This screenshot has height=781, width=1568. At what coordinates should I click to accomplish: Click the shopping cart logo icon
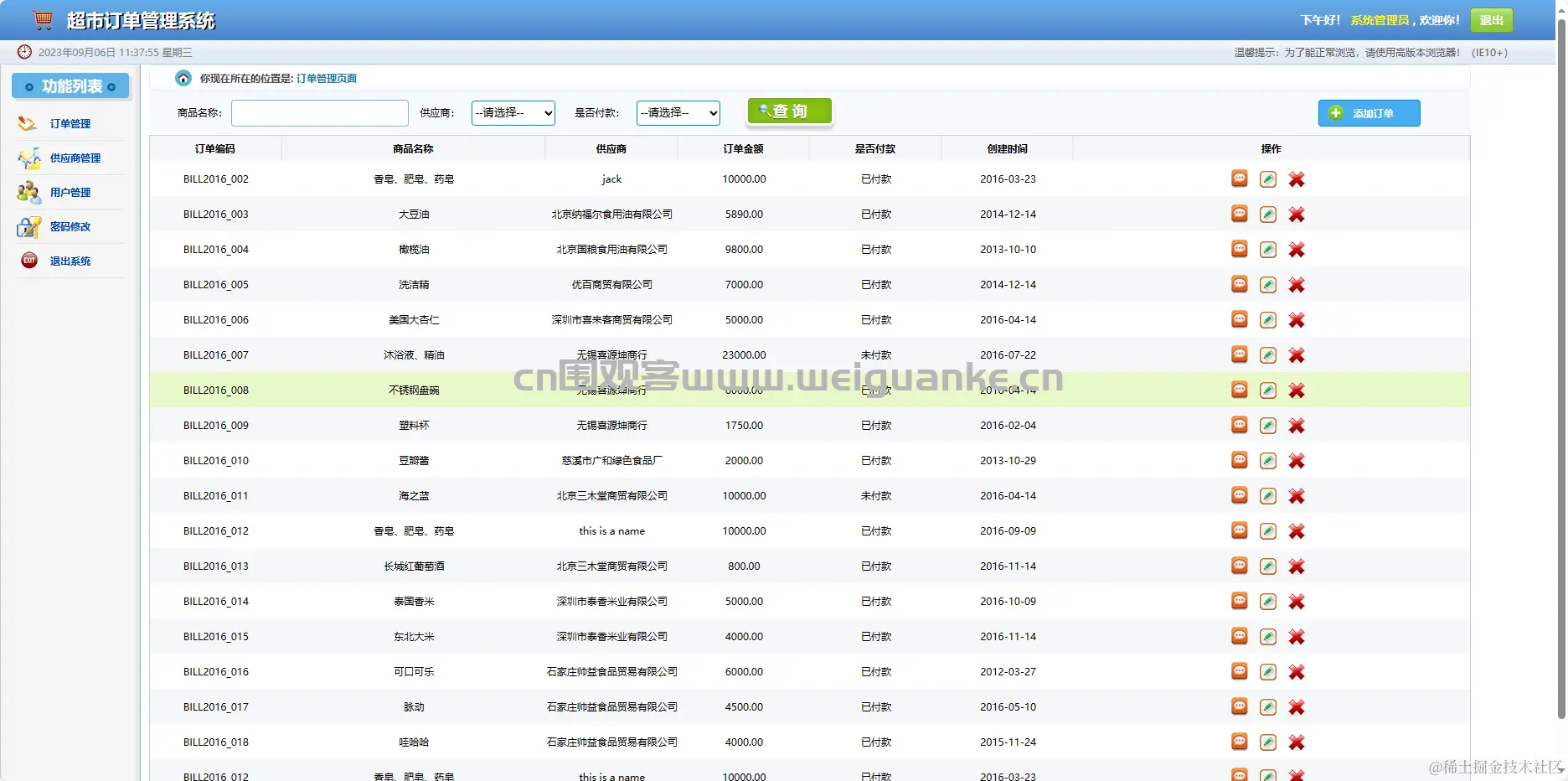(x=42, y=19)
